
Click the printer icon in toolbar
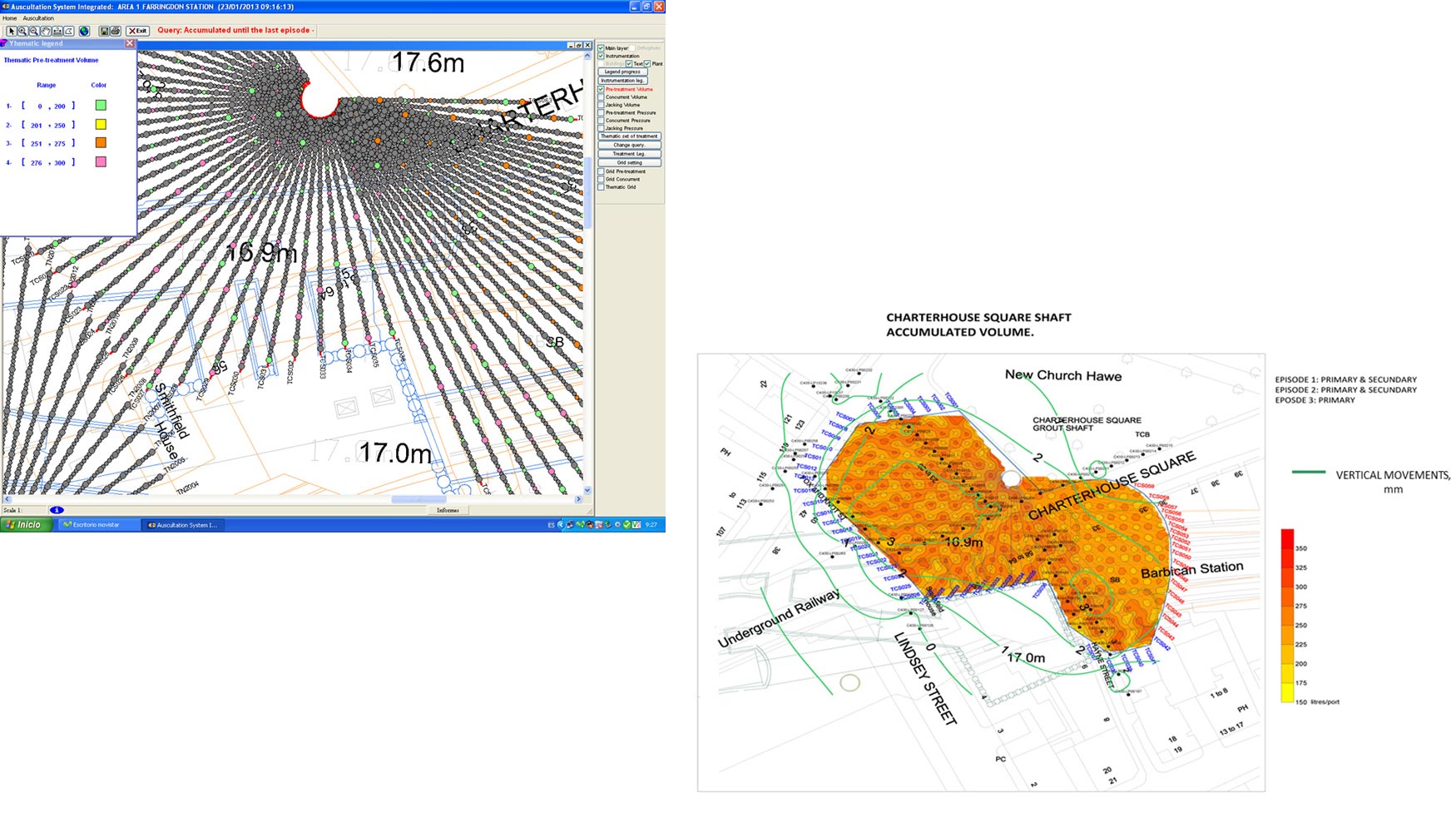pos(116,31)
